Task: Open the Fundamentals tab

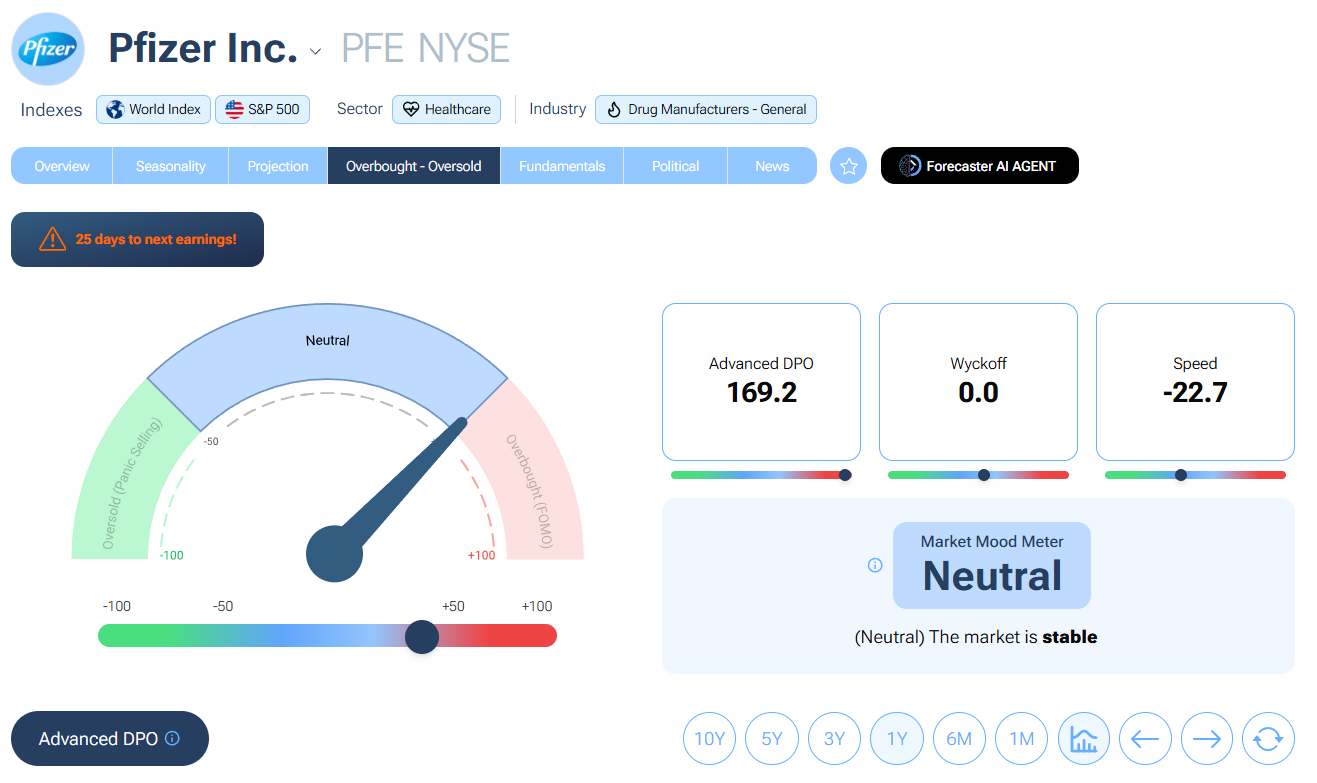Action: coord(561,166)
